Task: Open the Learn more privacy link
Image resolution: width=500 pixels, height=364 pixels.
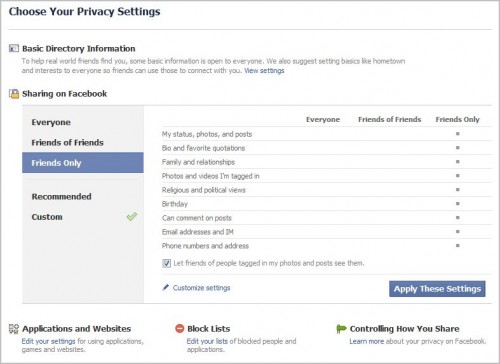Action: [x=367, y=341]
